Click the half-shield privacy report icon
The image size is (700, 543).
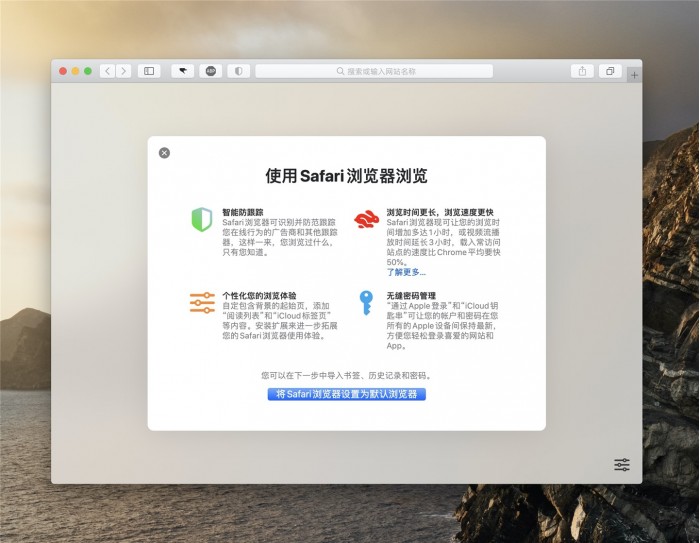point(239,71)
